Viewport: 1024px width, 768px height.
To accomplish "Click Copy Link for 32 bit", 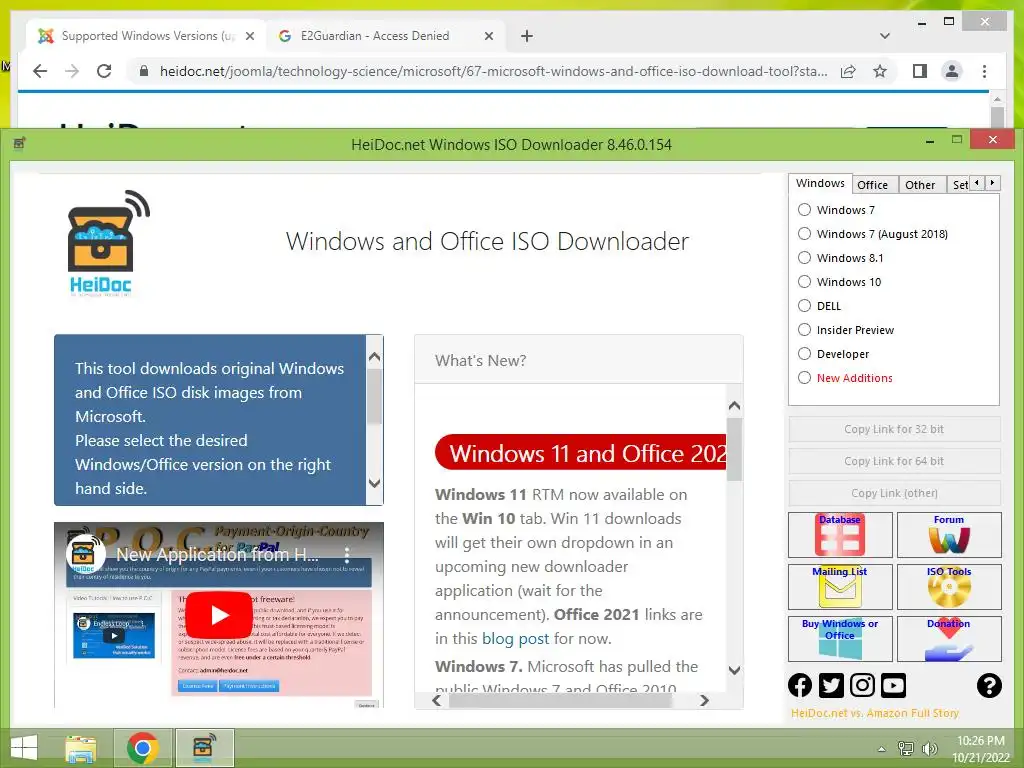I will (894, 429).
